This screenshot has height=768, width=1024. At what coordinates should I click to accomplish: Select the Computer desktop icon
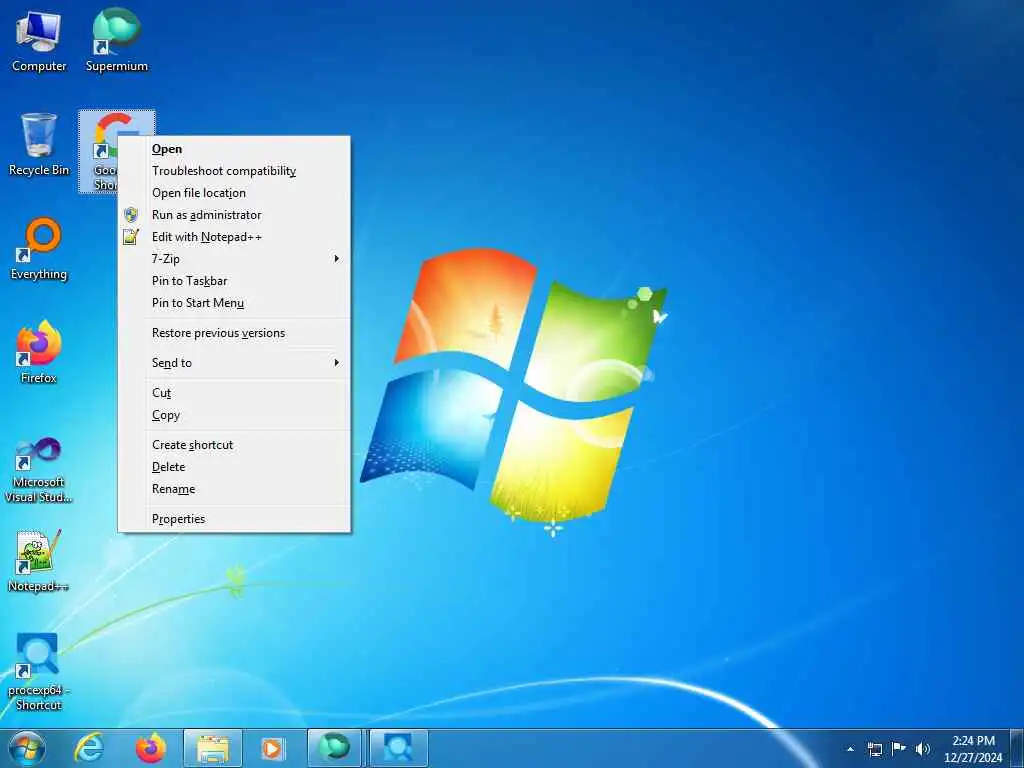click(x=39, y=41)
